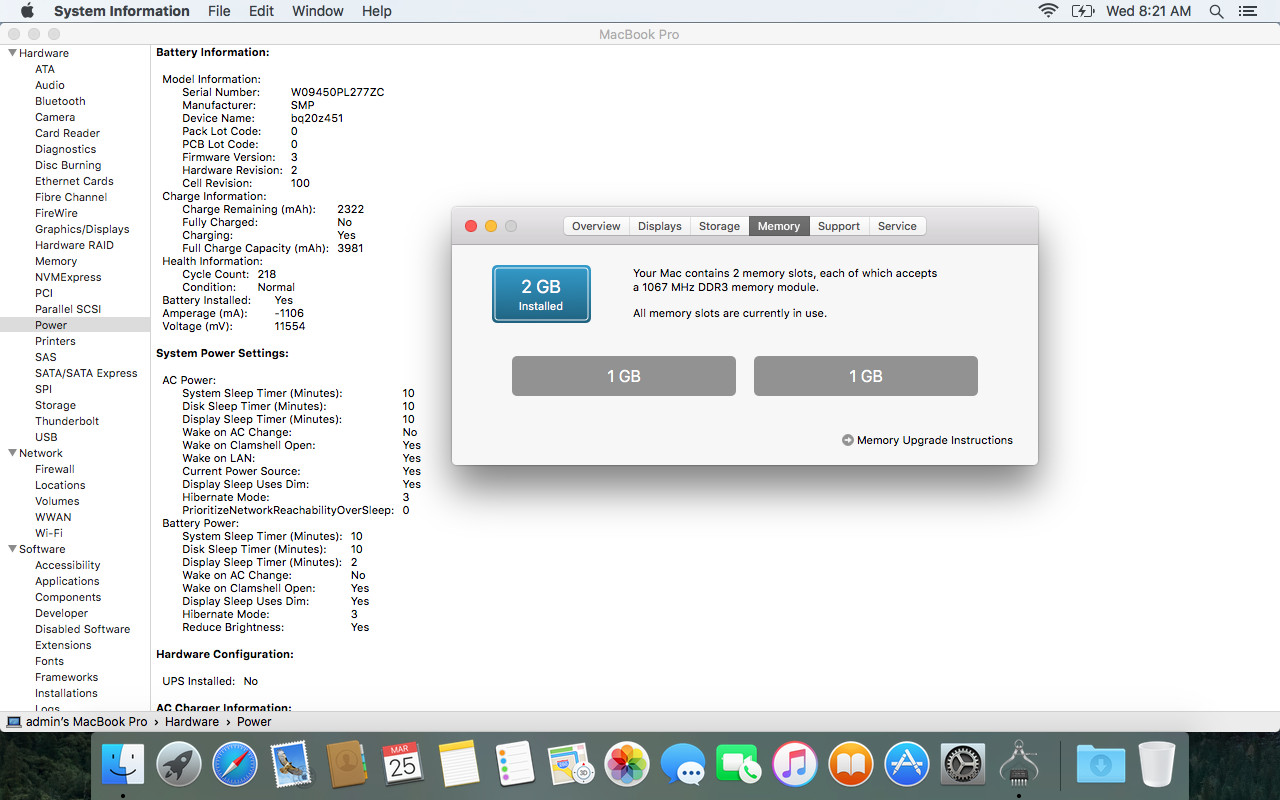This screenshot has width=1280, height=800.
Task: Open Messages in the Dock
Action: [683, 765]
